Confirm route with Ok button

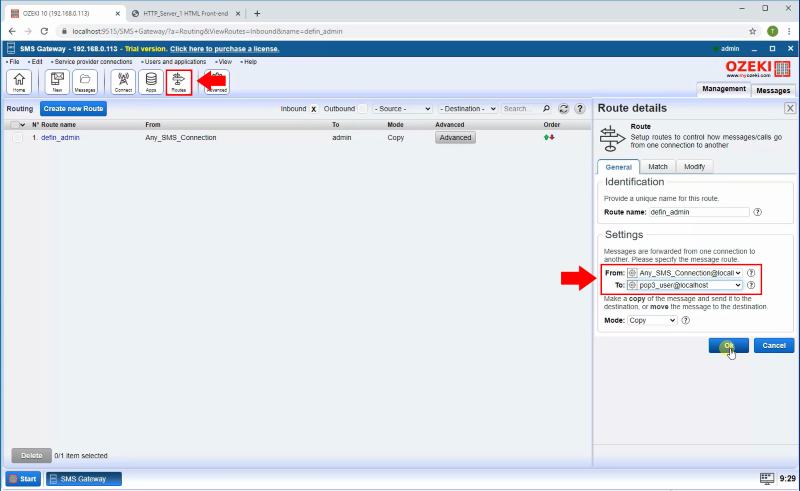[729, 346]
